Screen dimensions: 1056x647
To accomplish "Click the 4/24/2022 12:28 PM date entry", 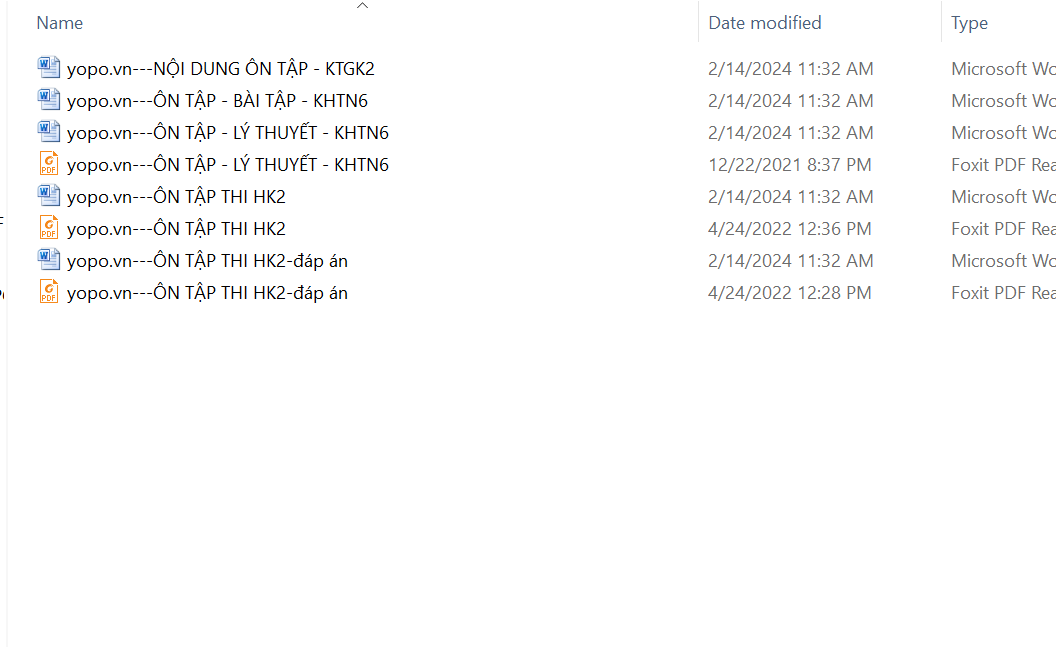I will point(789,293).
